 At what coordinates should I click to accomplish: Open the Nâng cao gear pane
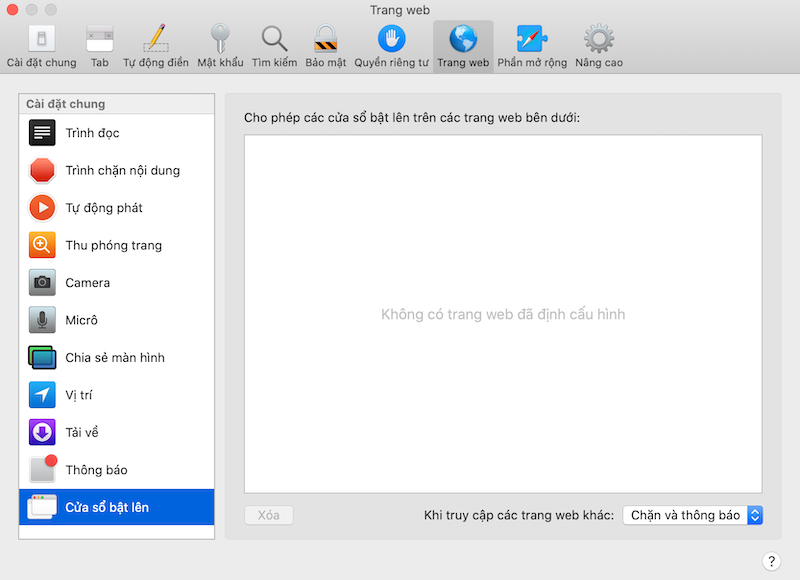coord(598,45)
